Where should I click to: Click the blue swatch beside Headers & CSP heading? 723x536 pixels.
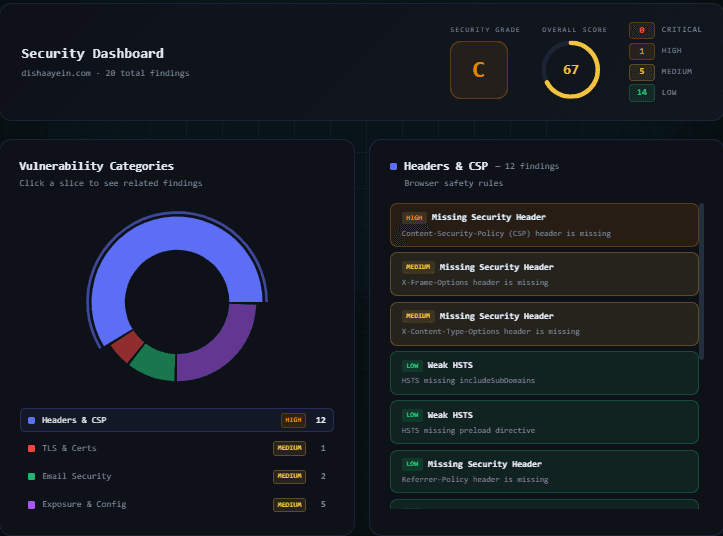[x=394, y=167]
